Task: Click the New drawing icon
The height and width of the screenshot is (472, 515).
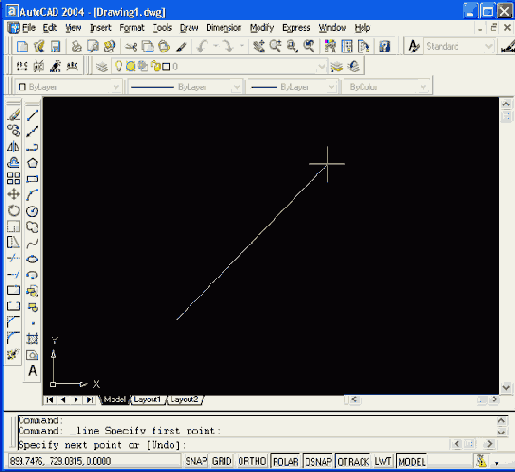Action: (x=22, y=46)
